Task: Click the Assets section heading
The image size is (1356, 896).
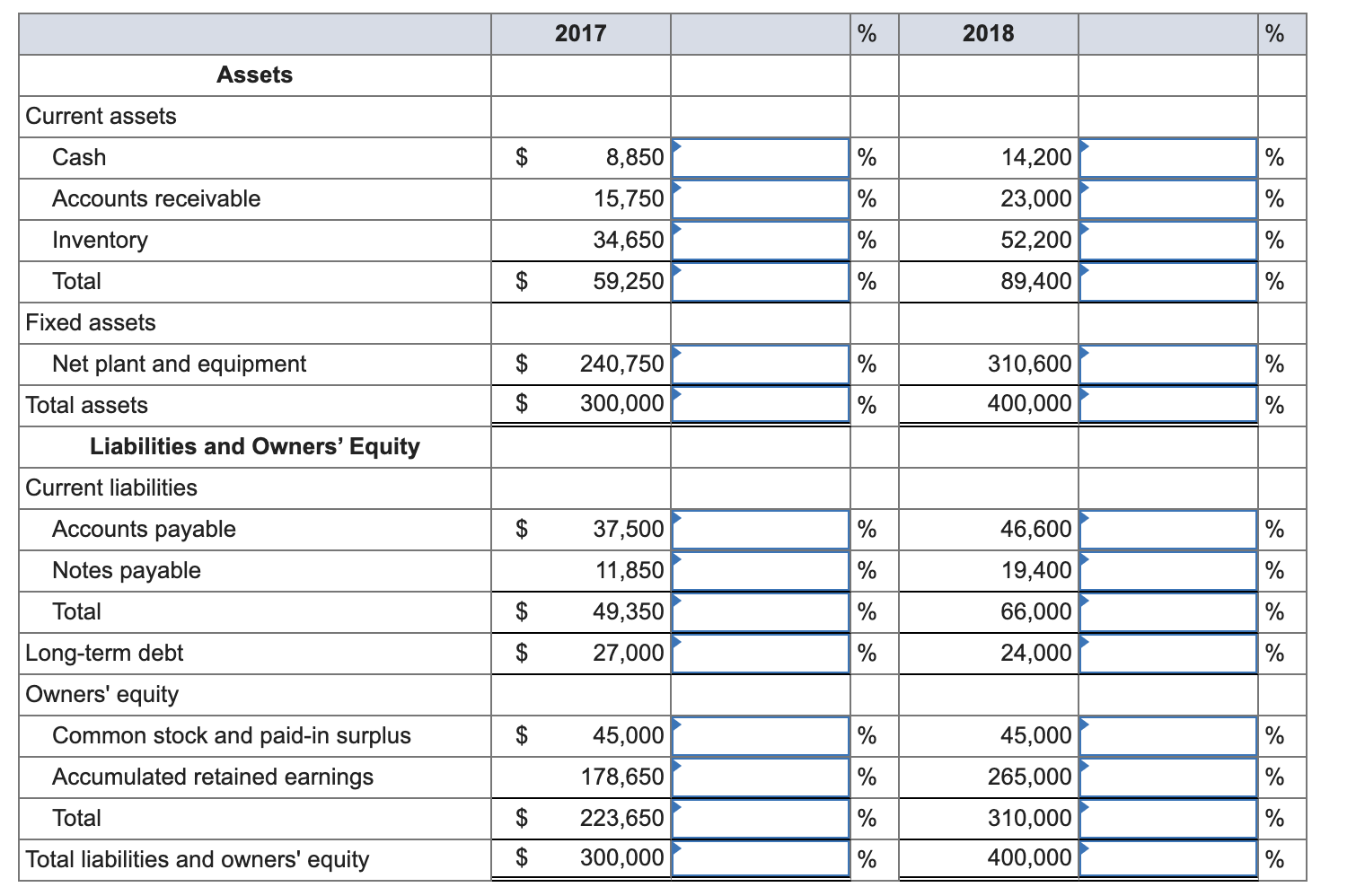Action: 255,75
